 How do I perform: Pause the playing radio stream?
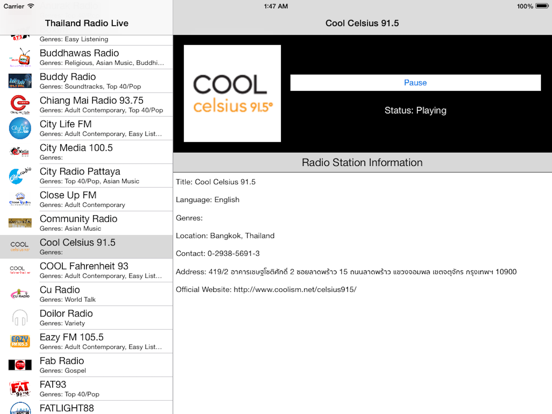pyautogui.click(x=415, y=82)
